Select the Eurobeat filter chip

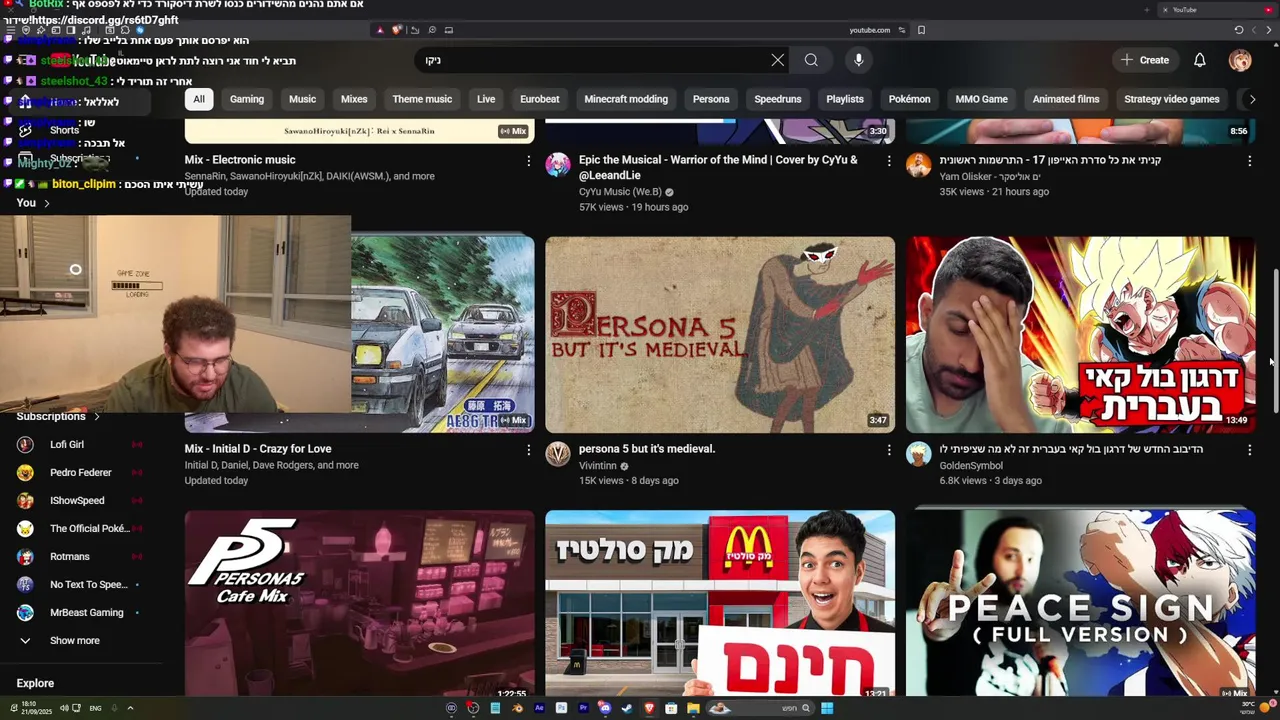[540, 99]
